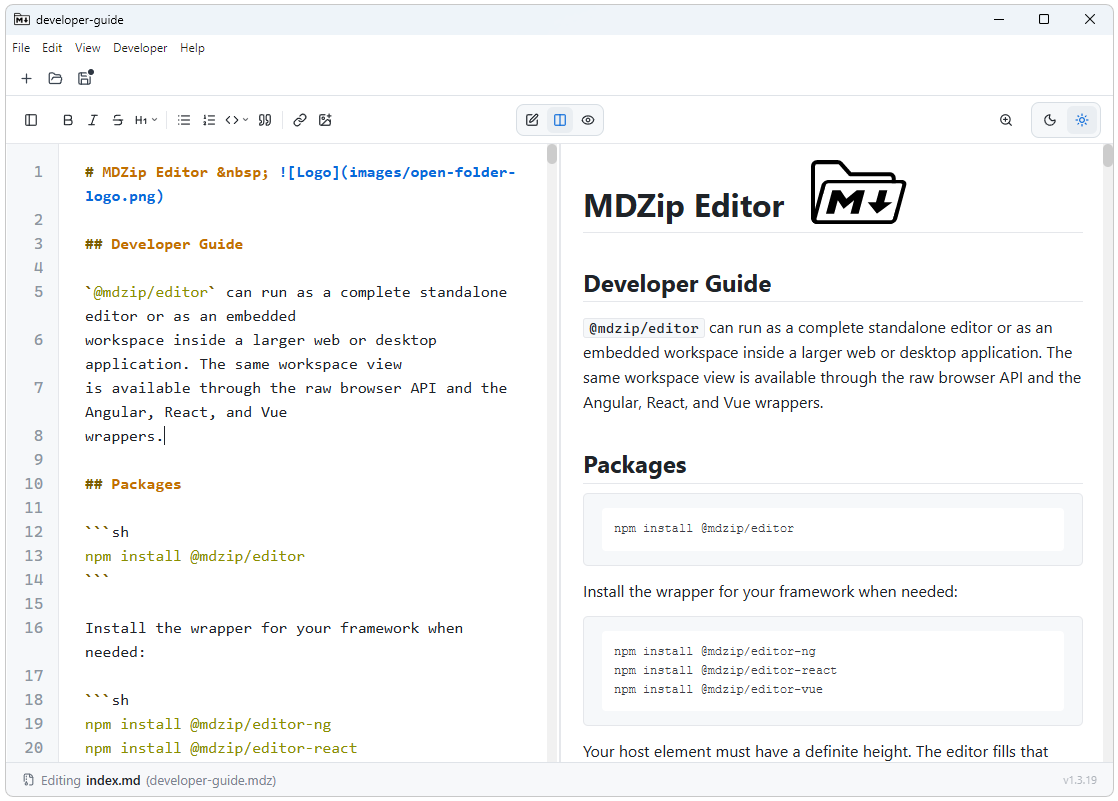Viewport: 1118px width, 801px height.
Task: Click 'index.md' in the status bar
Action: tap(113, 780)
